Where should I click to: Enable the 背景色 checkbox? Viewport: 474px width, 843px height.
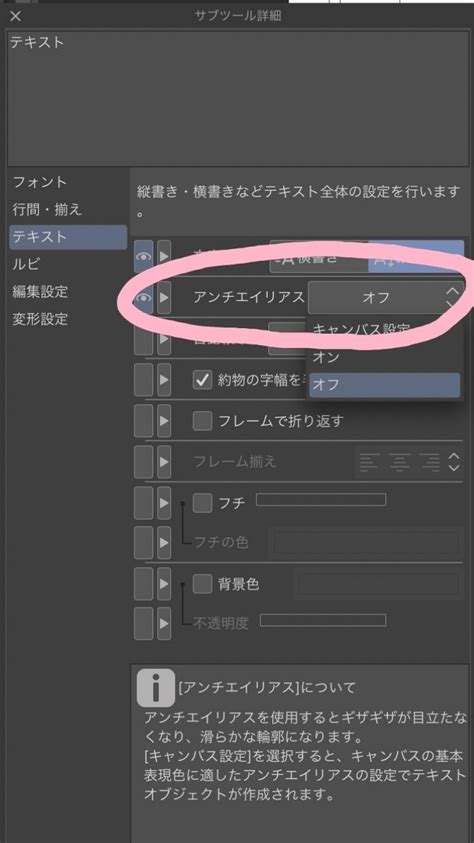(203, 584)
